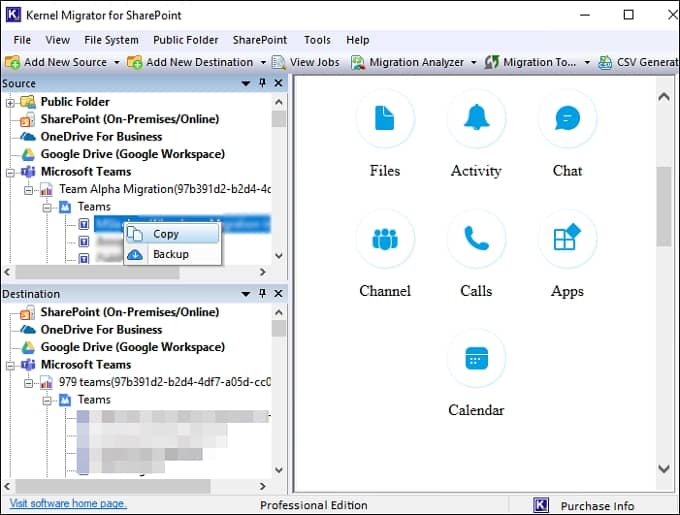Collapse the 979 teams node
Viewport: 680px width, 515px height.
29,383
